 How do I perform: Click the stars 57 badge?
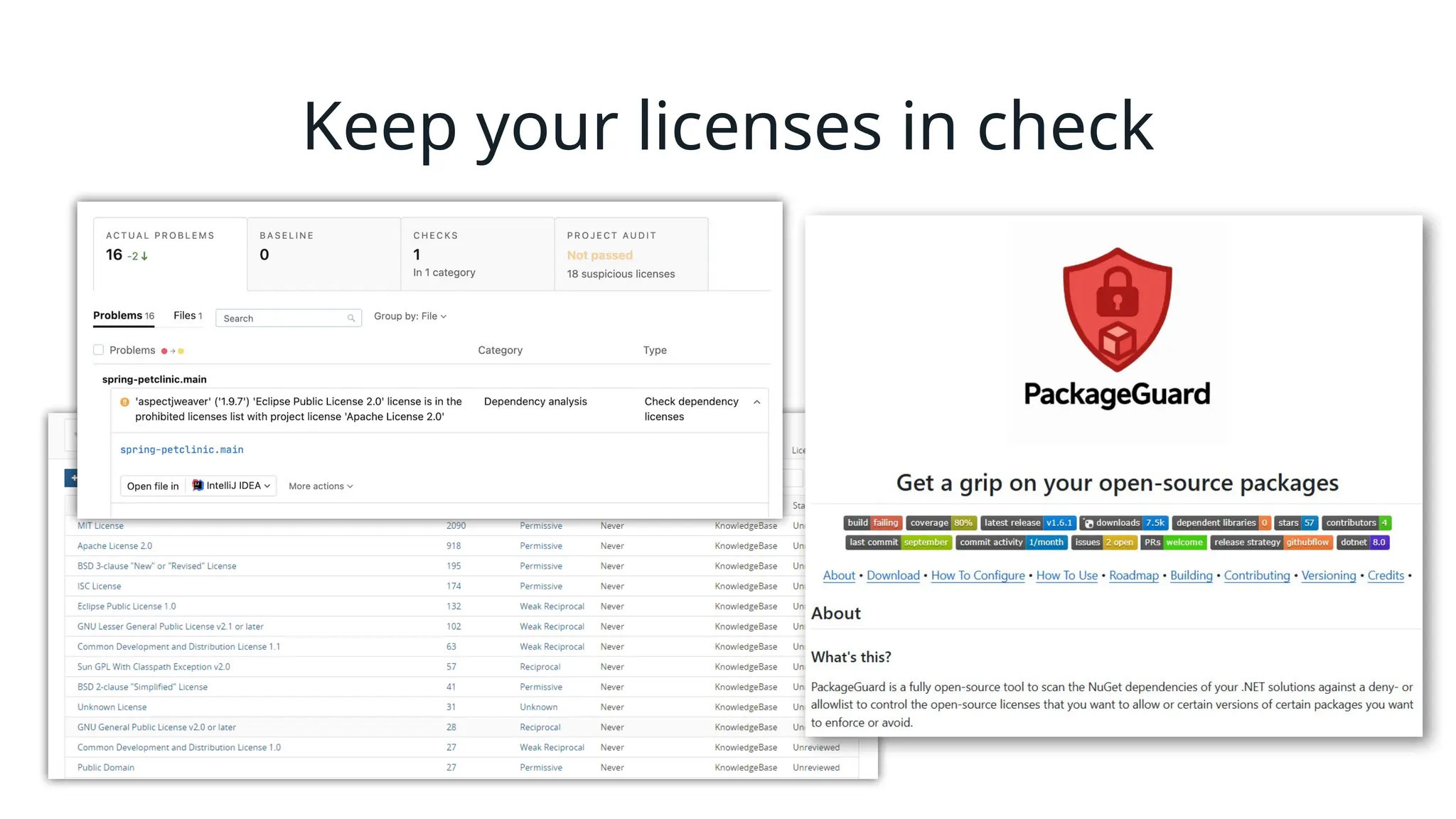tap(1296, 523)
